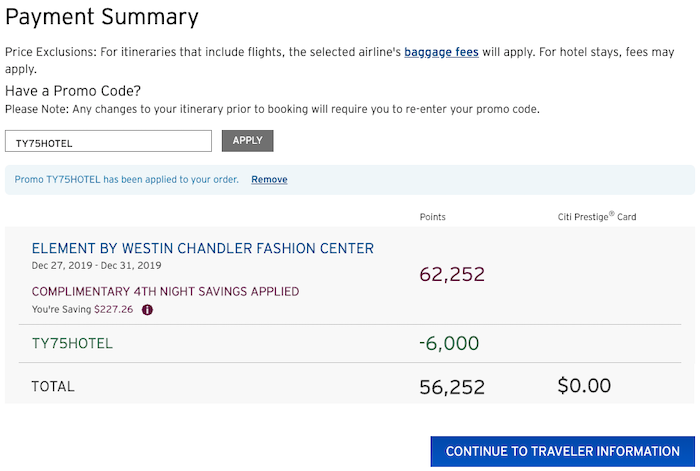Click the savings info icon
Viewport: 700px width, 471px height.
pyautogui.click(x=147, y=310)
